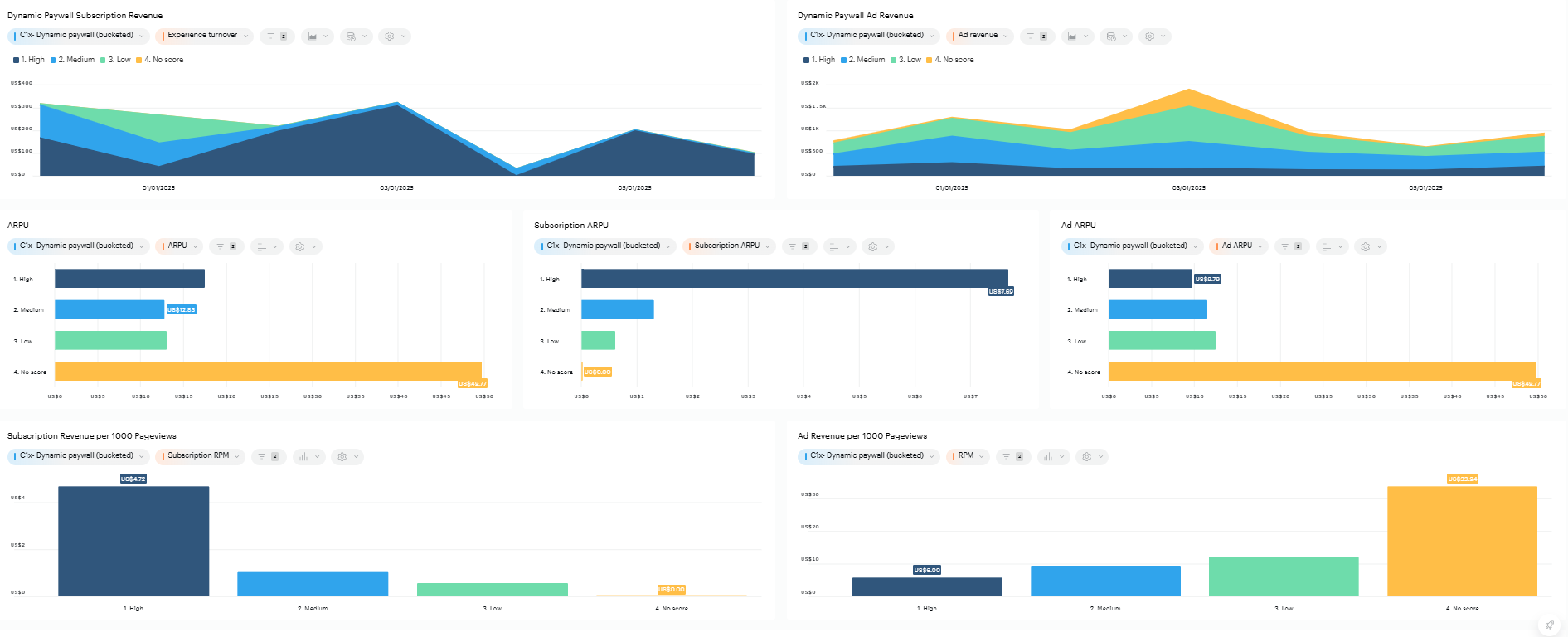Viewport: 1568px width, 637px height.
Task: Open the 'Subscription RPM' metric dropdown
Action: [x=200, y=456]
